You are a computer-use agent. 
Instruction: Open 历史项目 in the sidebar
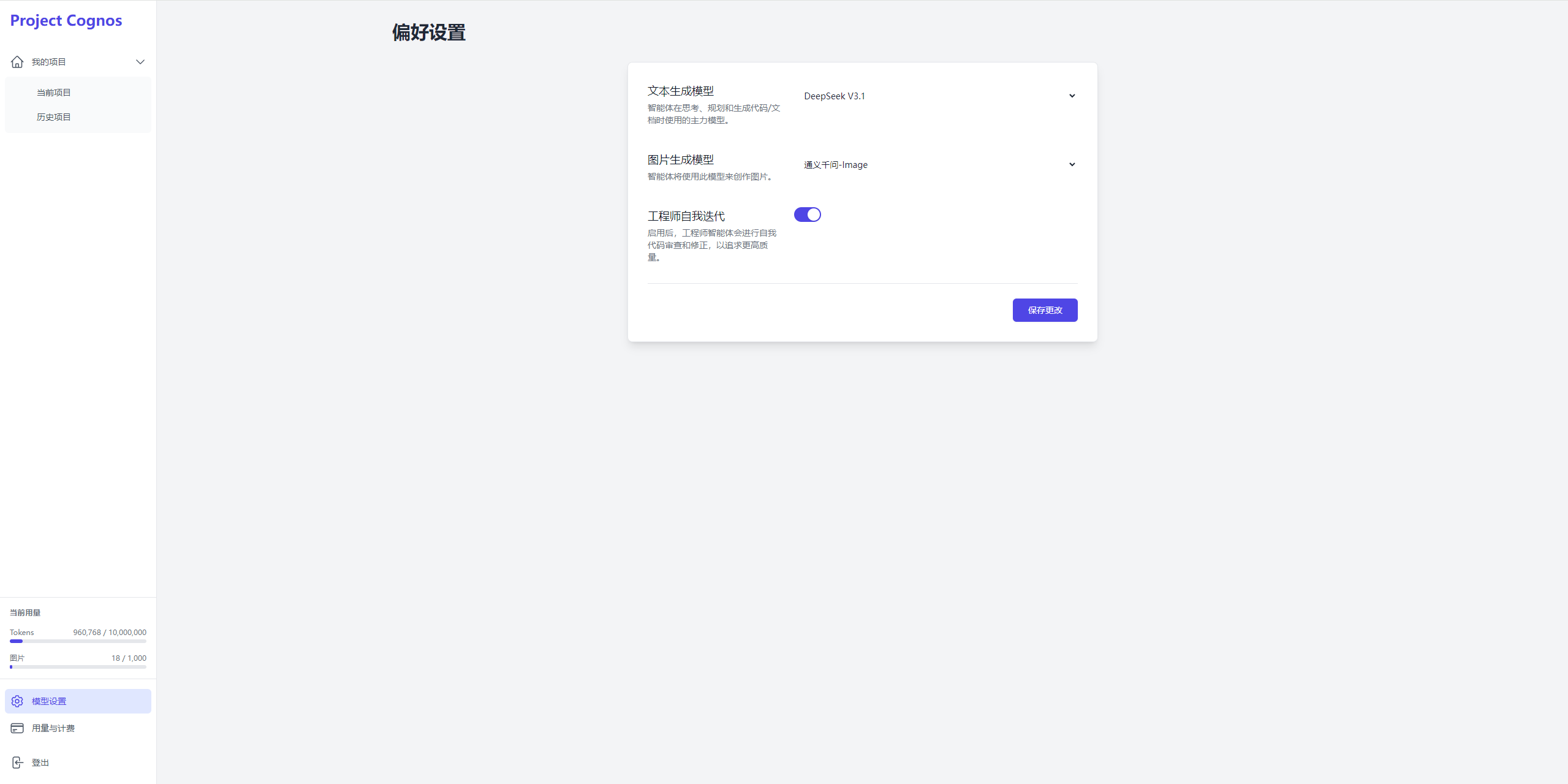click(54, 117)
